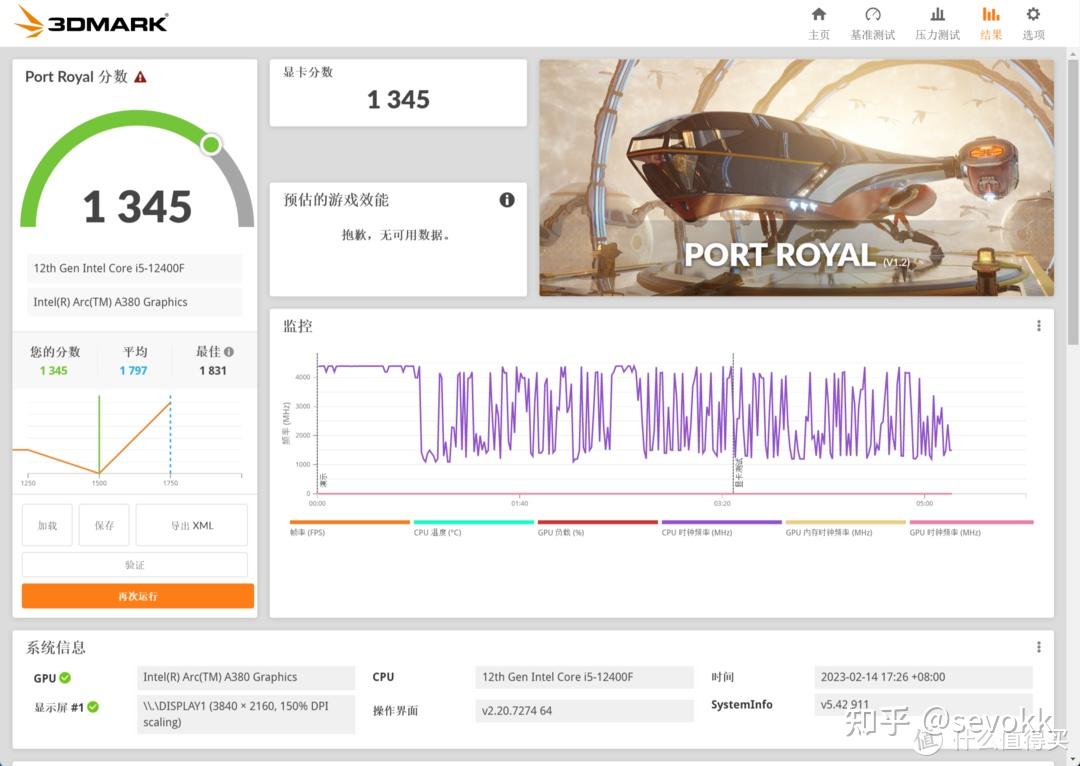This screenshot has width=1080, height=766.
Task: Click the info icon next to 最佳
Action: coord(229,351)
